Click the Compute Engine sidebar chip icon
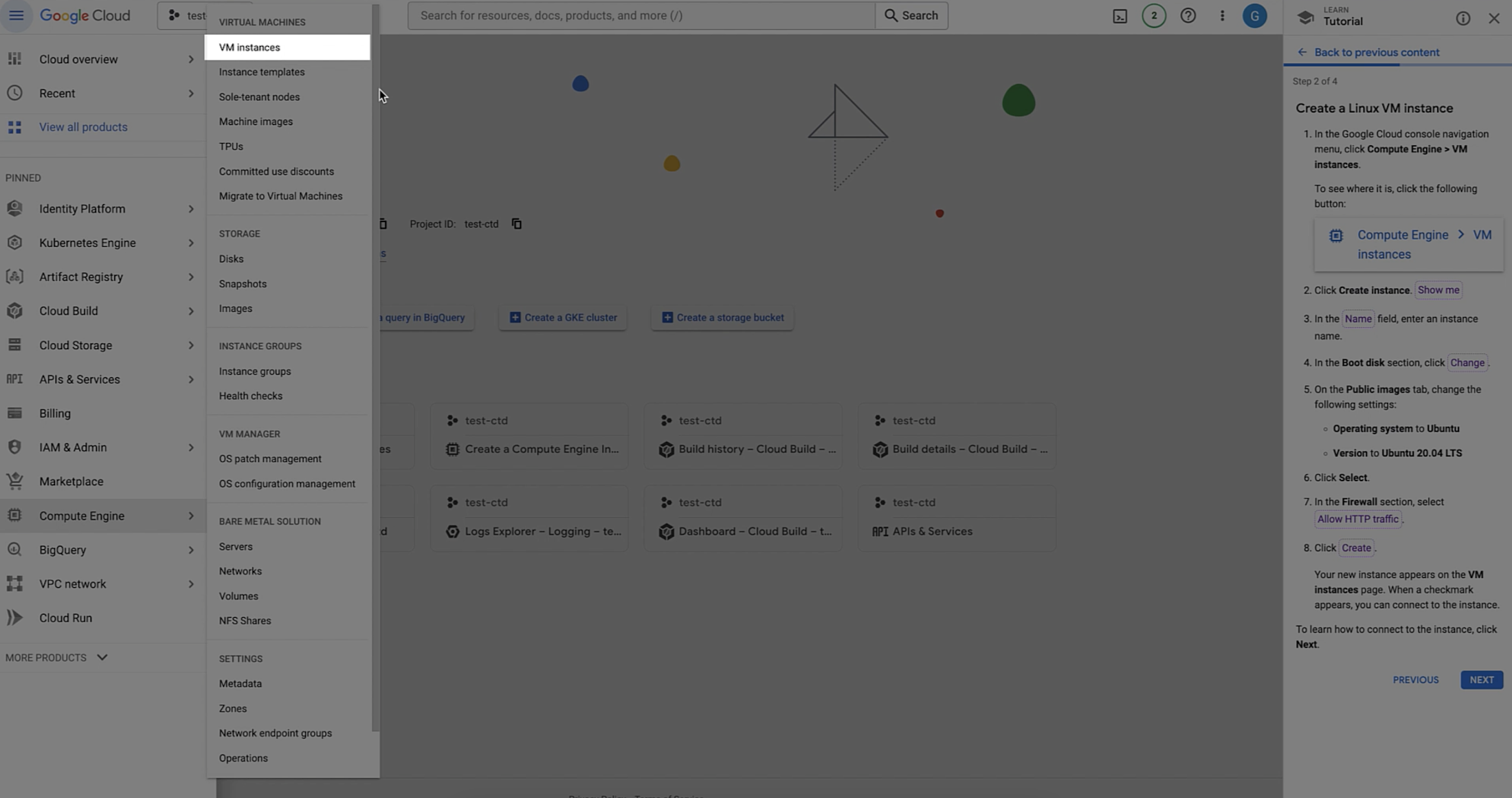Viewport: 1512px width, 798px height. coord(14,516)
